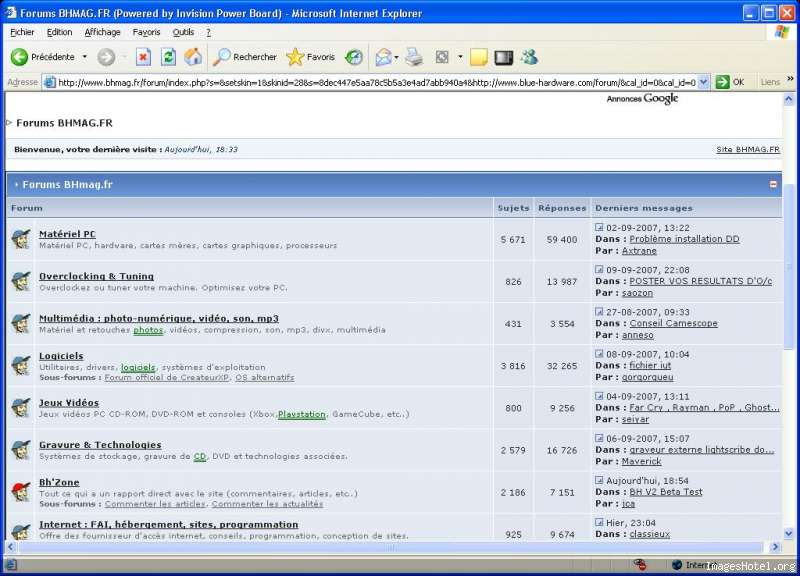Open the Jeux Vidéos forum
This screenshot has width=800, height=576.
click(x=69, y=403)
